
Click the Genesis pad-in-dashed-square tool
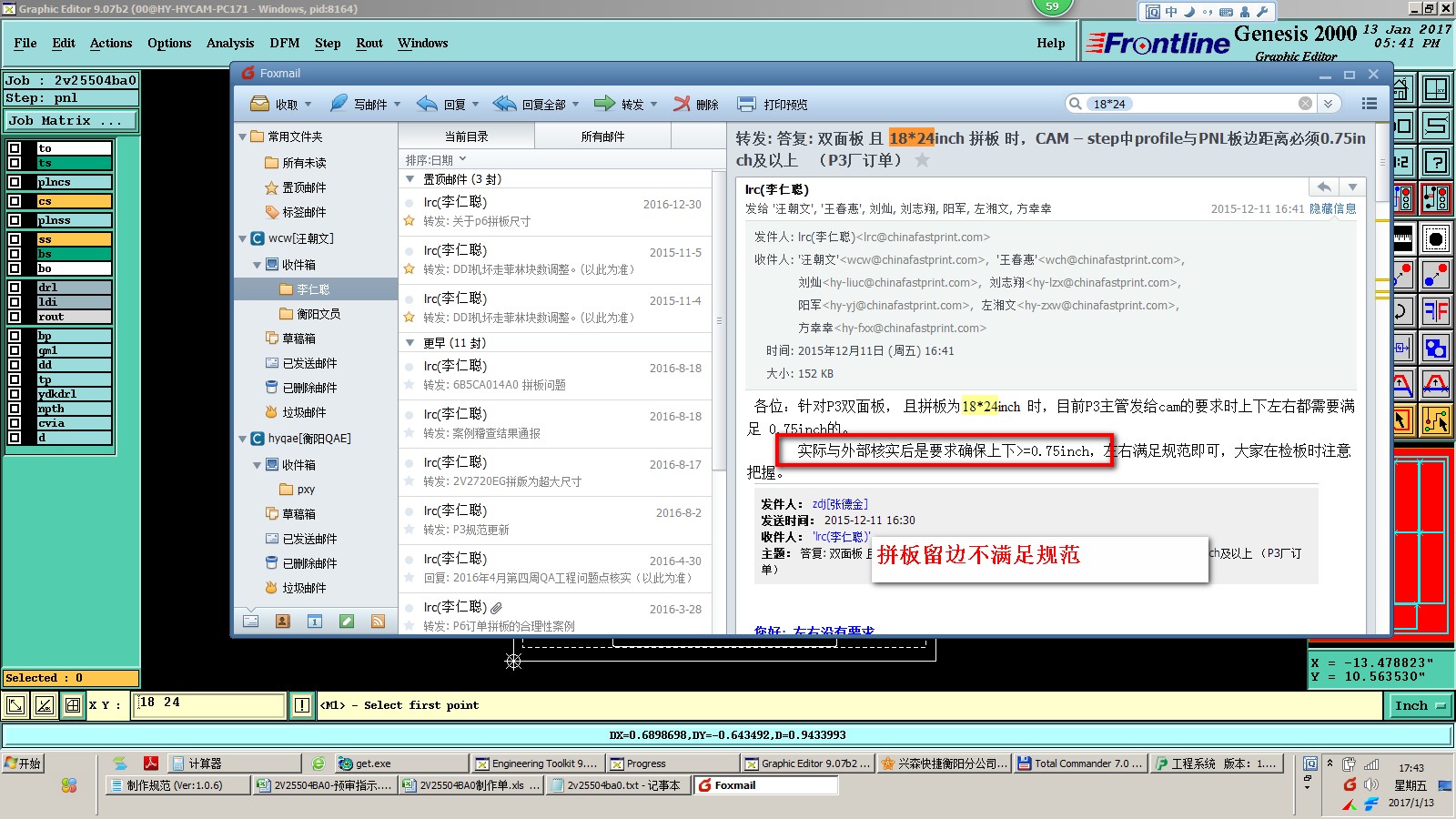(1436, 239)
